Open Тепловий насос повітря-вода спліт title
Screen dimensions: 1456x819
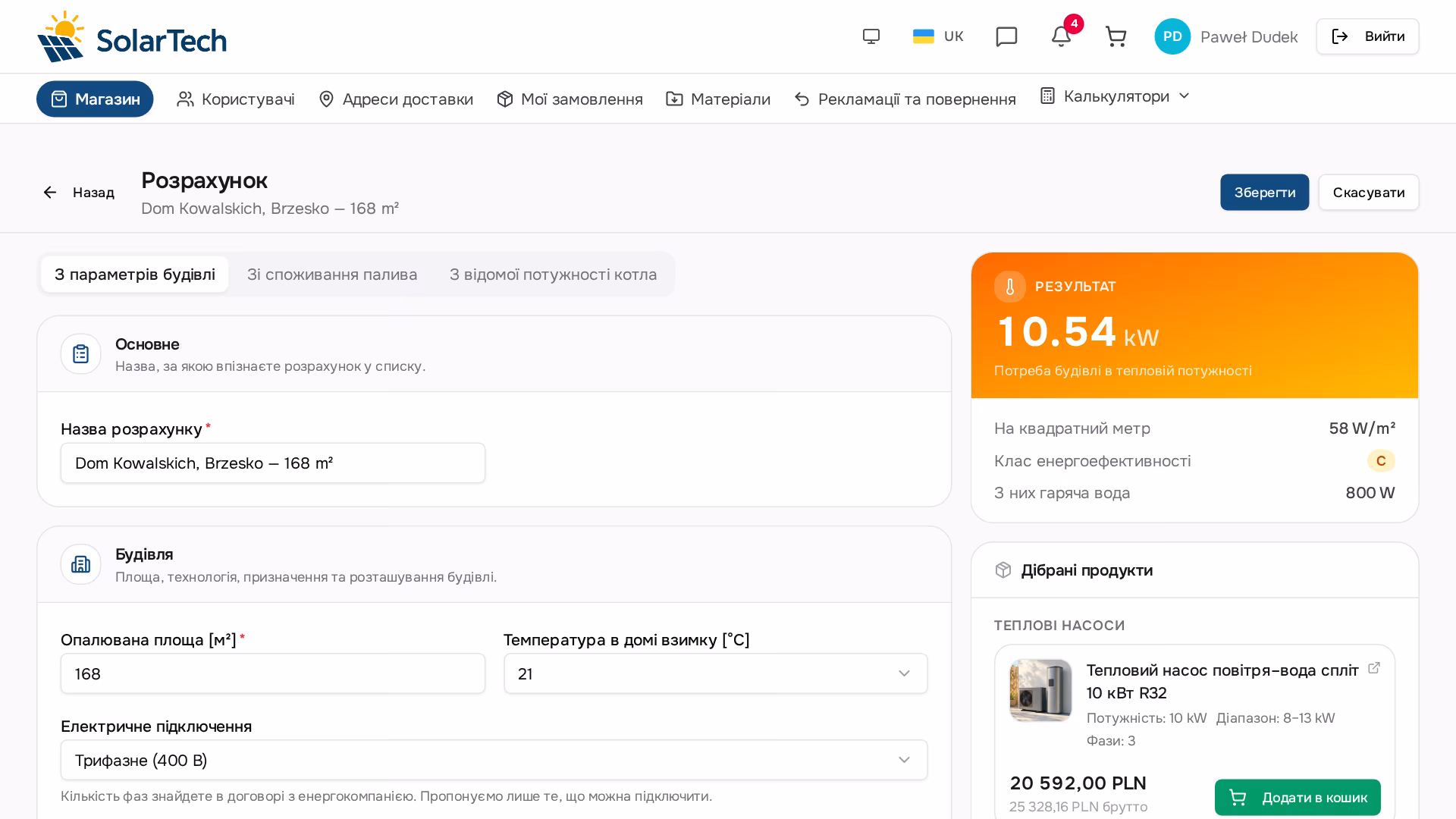1222,682
